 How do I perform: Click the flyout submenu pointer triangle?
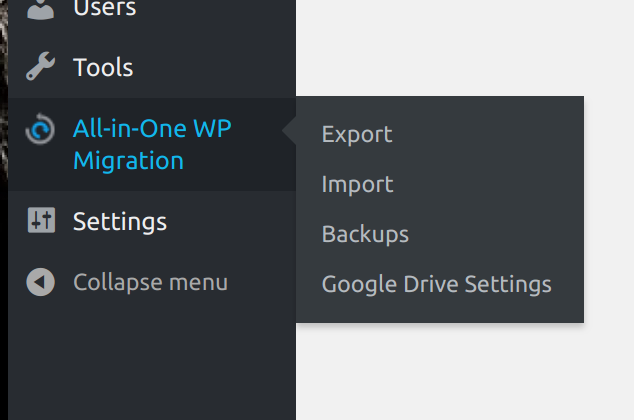290,132
